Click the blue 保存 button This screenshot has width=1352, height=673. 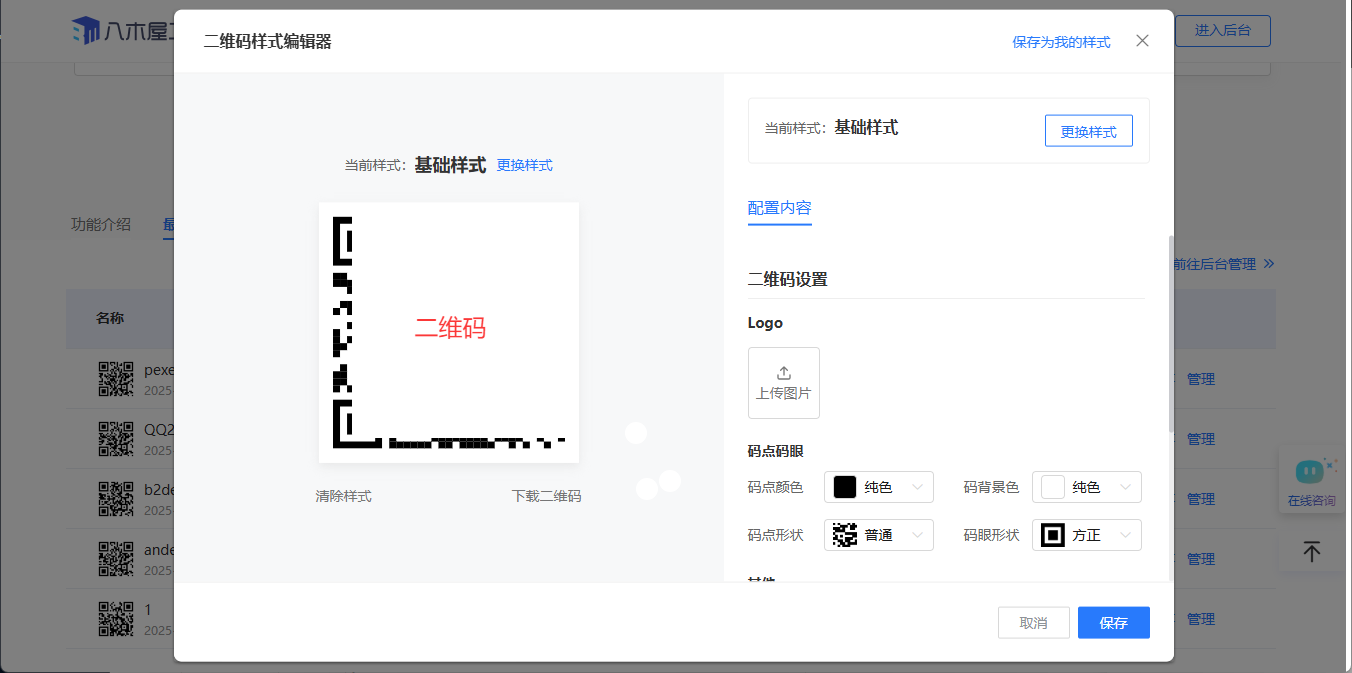1114,623
